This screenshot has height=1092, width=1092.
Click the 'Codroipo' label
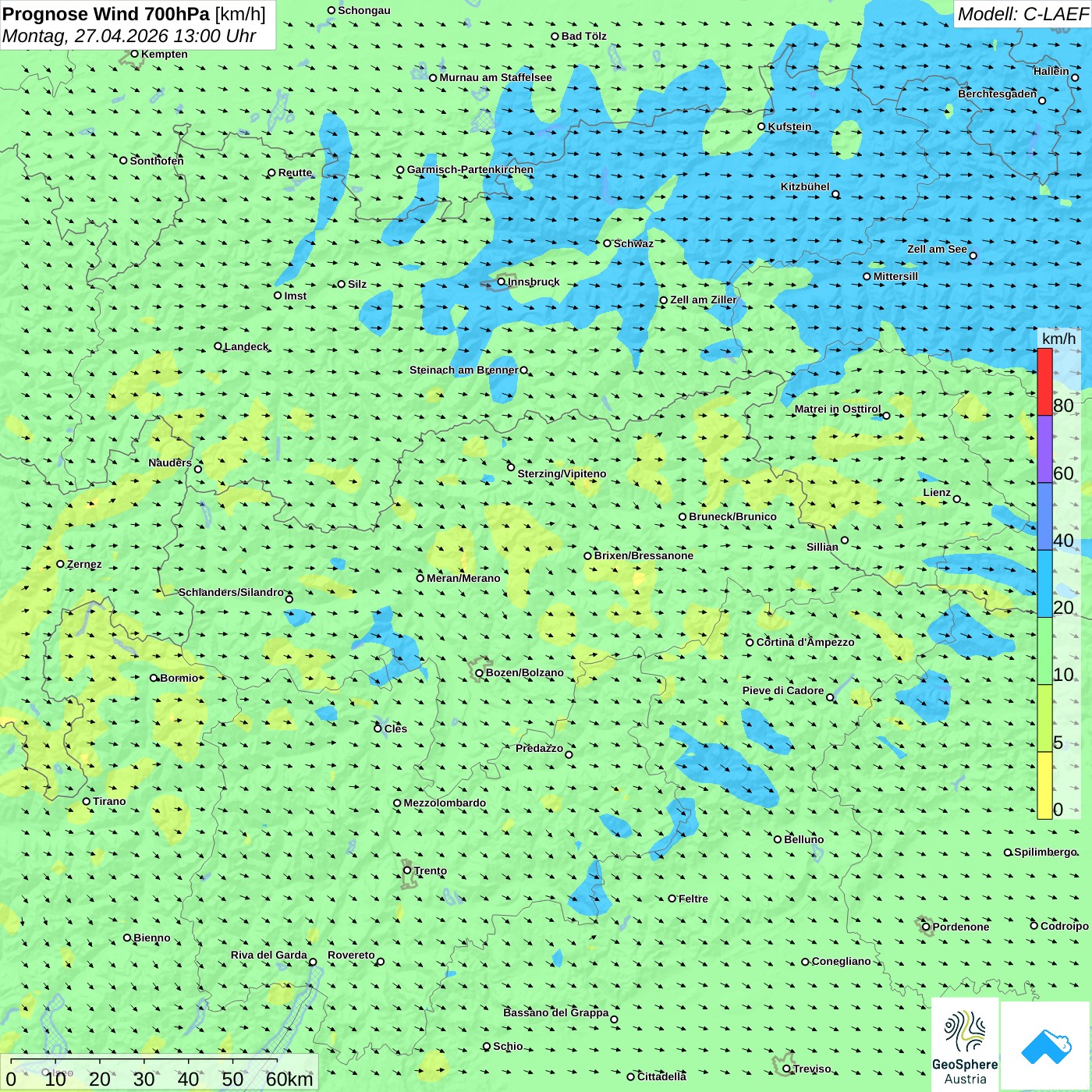[x=1065, y=926]
